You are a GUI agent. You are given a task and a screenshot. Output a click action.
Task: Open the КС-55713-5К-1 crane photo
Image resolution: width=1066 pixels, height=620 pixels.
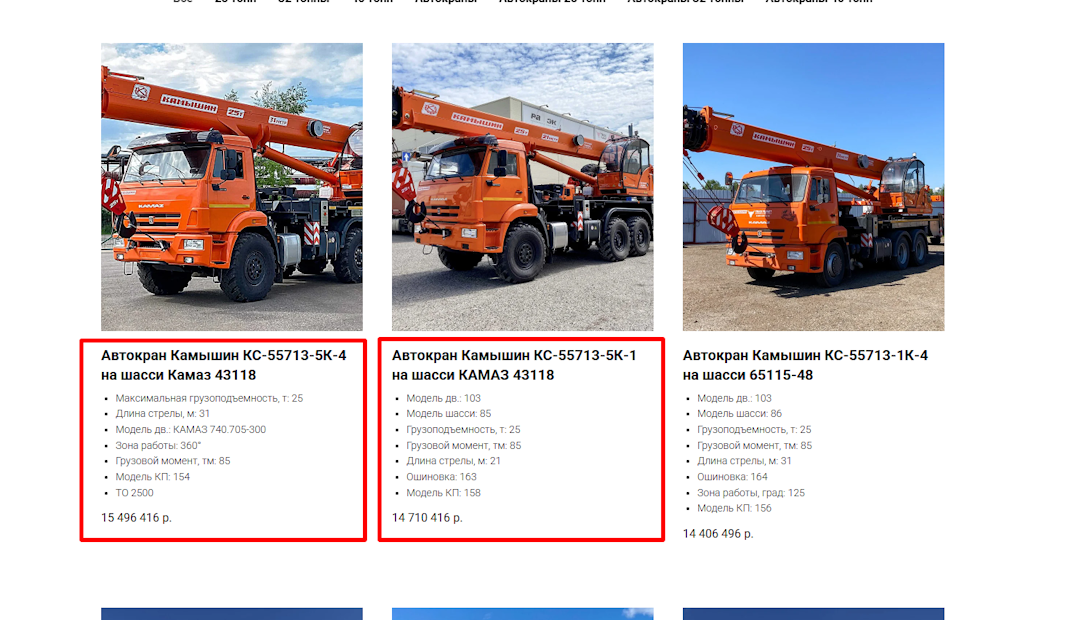coord(523,187)
